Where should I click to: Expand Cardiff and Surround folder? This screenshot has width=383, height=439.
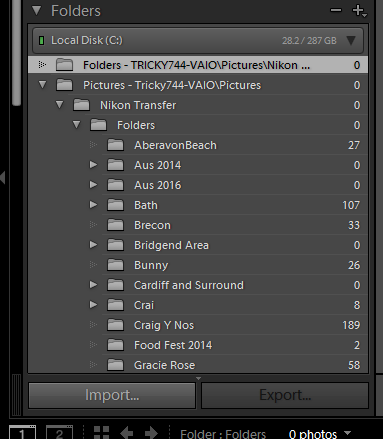tap(93, 285)
